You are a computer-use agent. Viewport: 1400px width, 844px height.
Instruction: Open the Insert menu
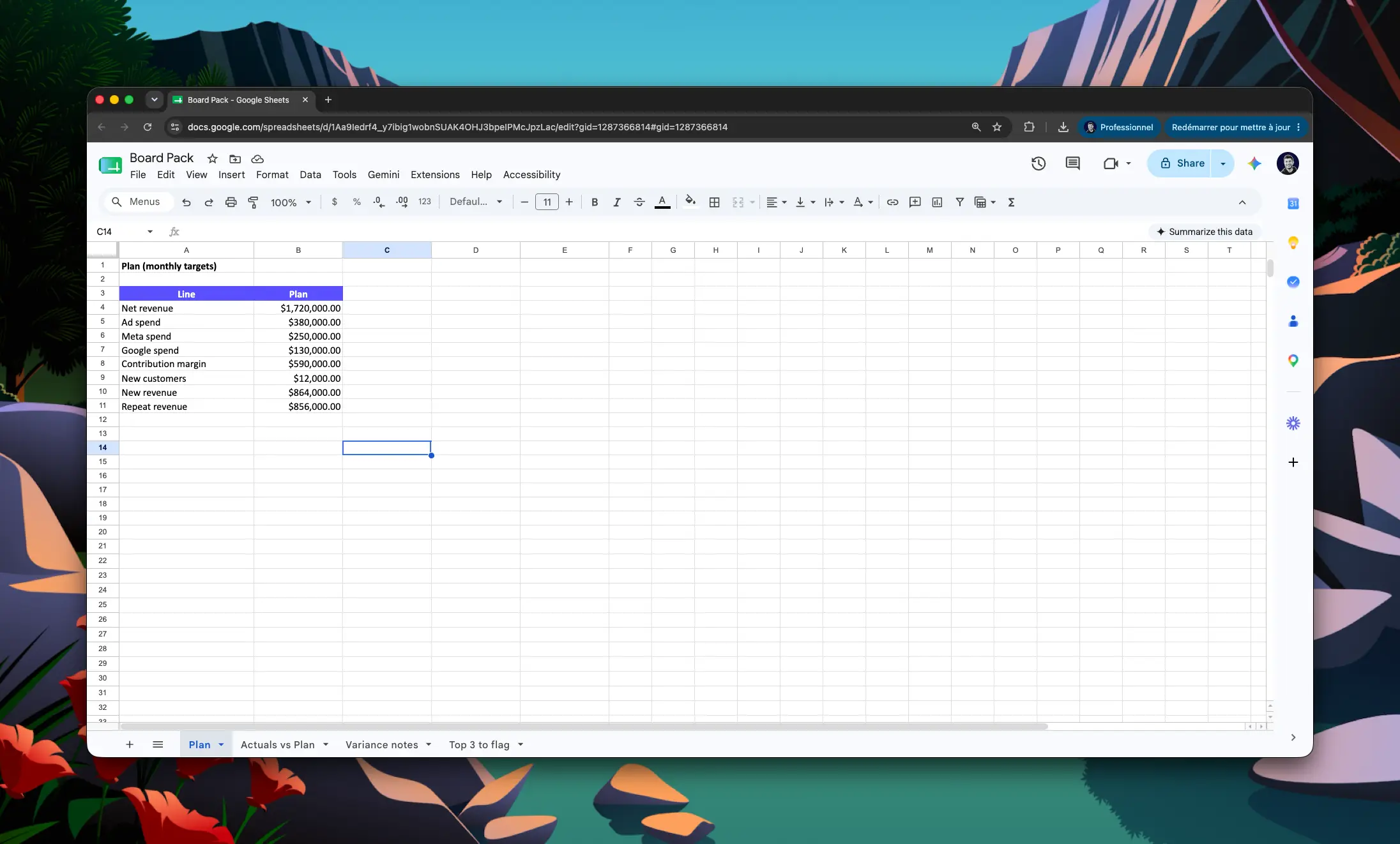coord(231,175)
